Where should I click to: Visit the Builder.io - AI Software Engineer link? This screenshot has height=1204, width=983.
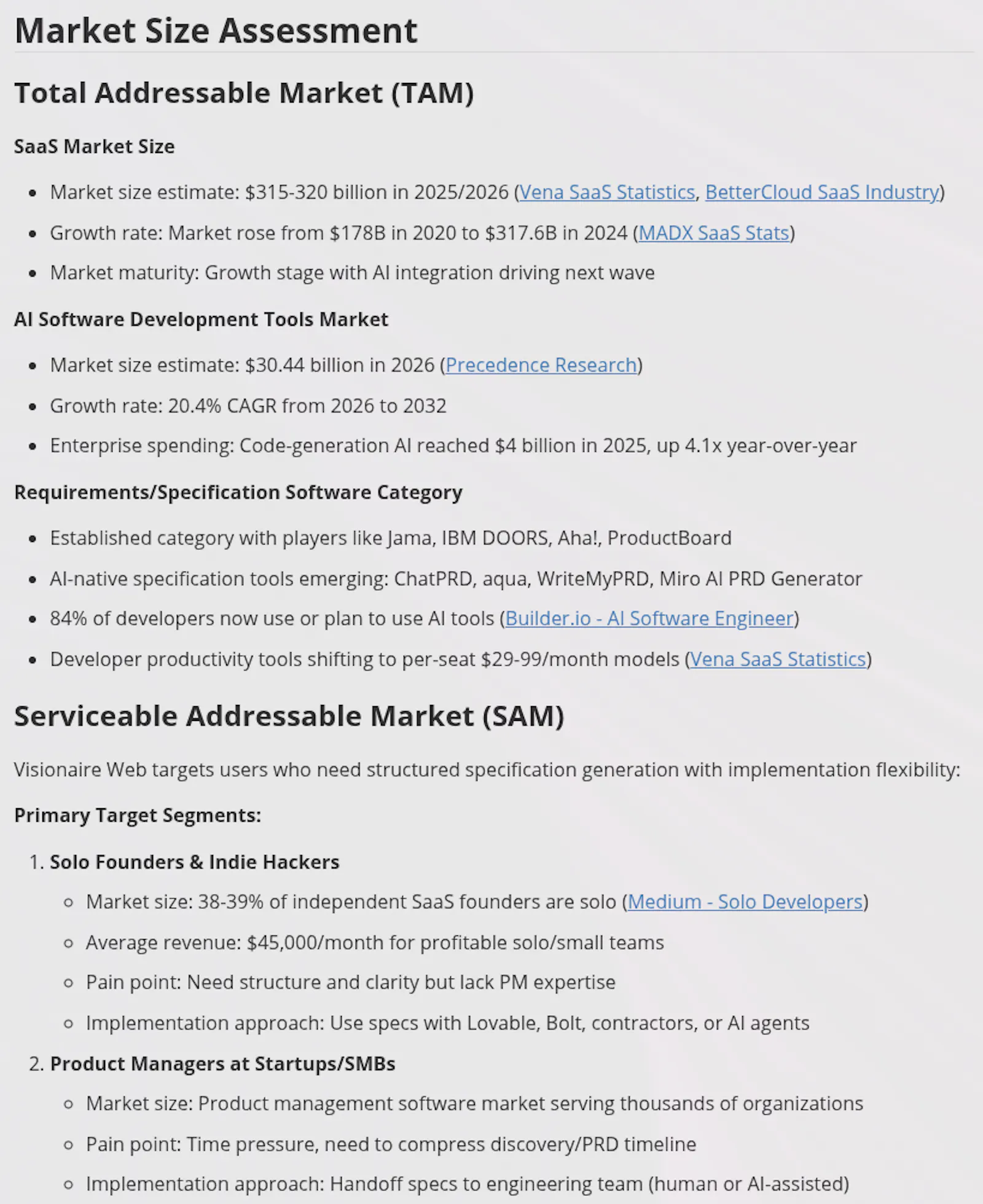[x=649, y=618]
